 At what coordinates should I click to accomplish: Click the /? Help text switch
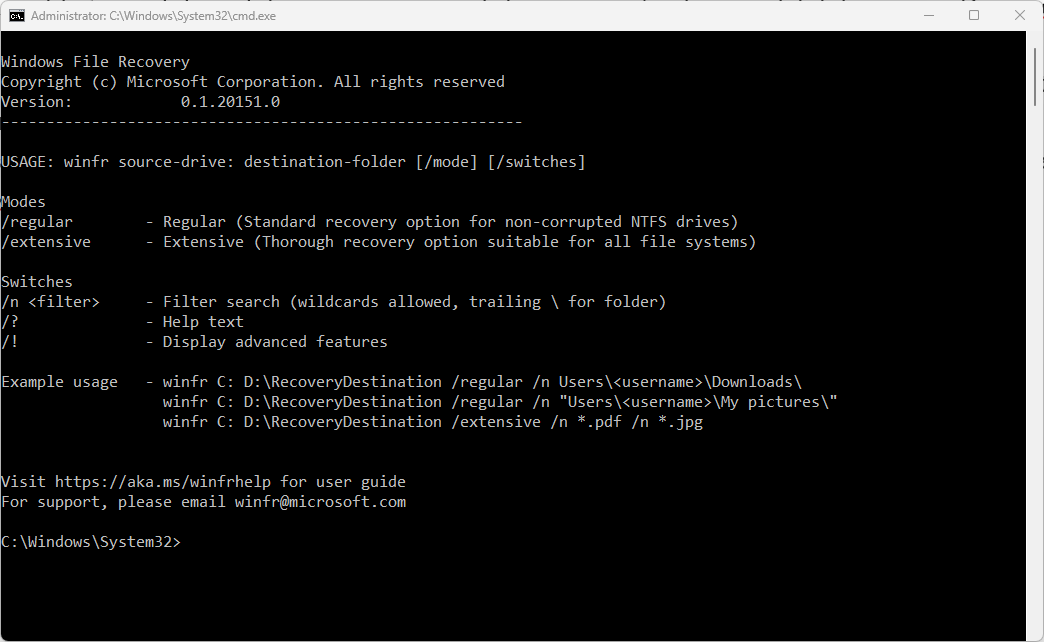point(10,322)
